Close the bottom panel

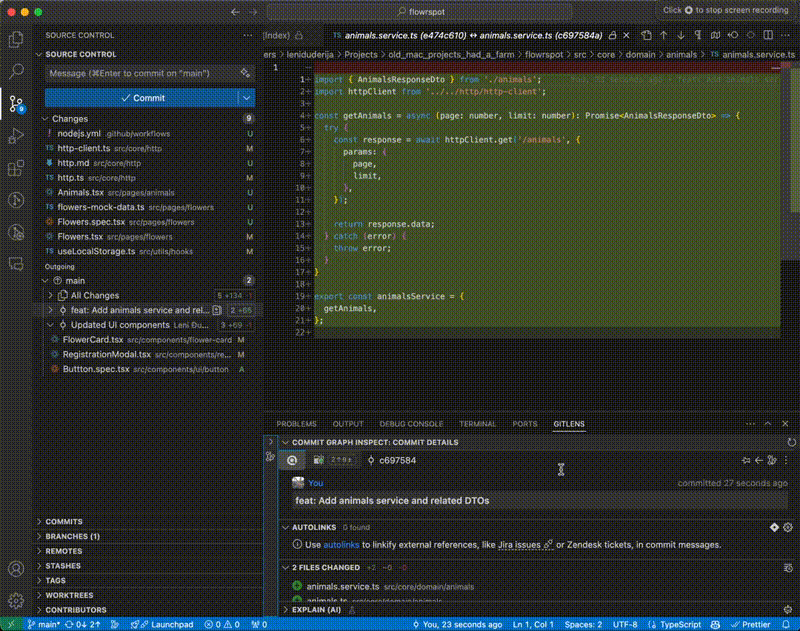[785, 424]
